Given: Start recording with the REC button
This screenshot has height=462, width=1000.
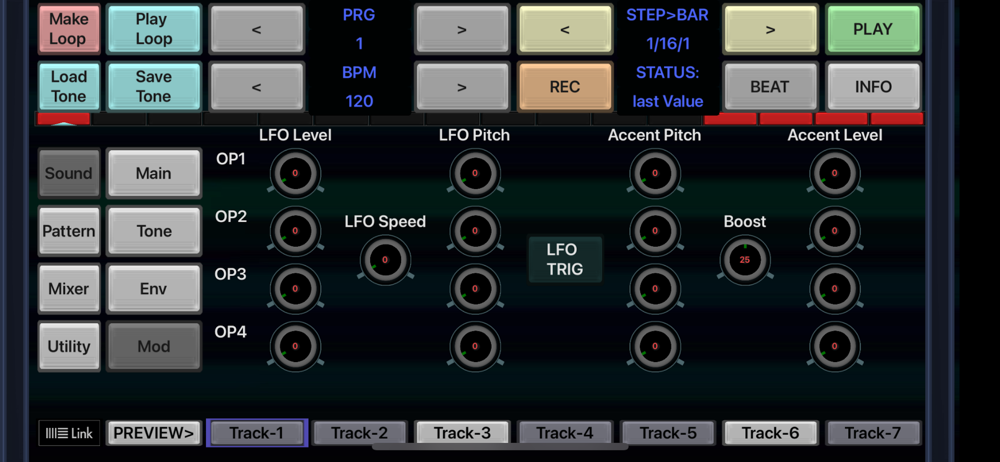Looking at the screenshot, I should (x=564, y=87).
